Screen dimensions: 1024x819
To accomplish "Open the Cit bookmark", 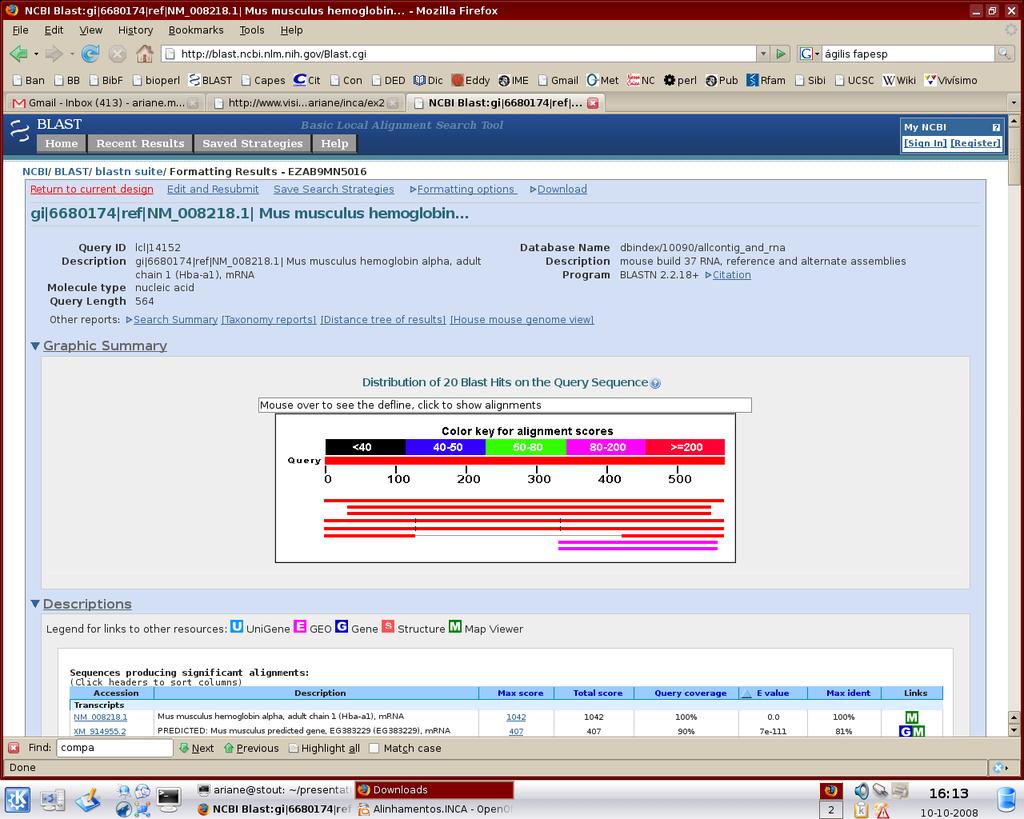I will [x=307, y=80].
